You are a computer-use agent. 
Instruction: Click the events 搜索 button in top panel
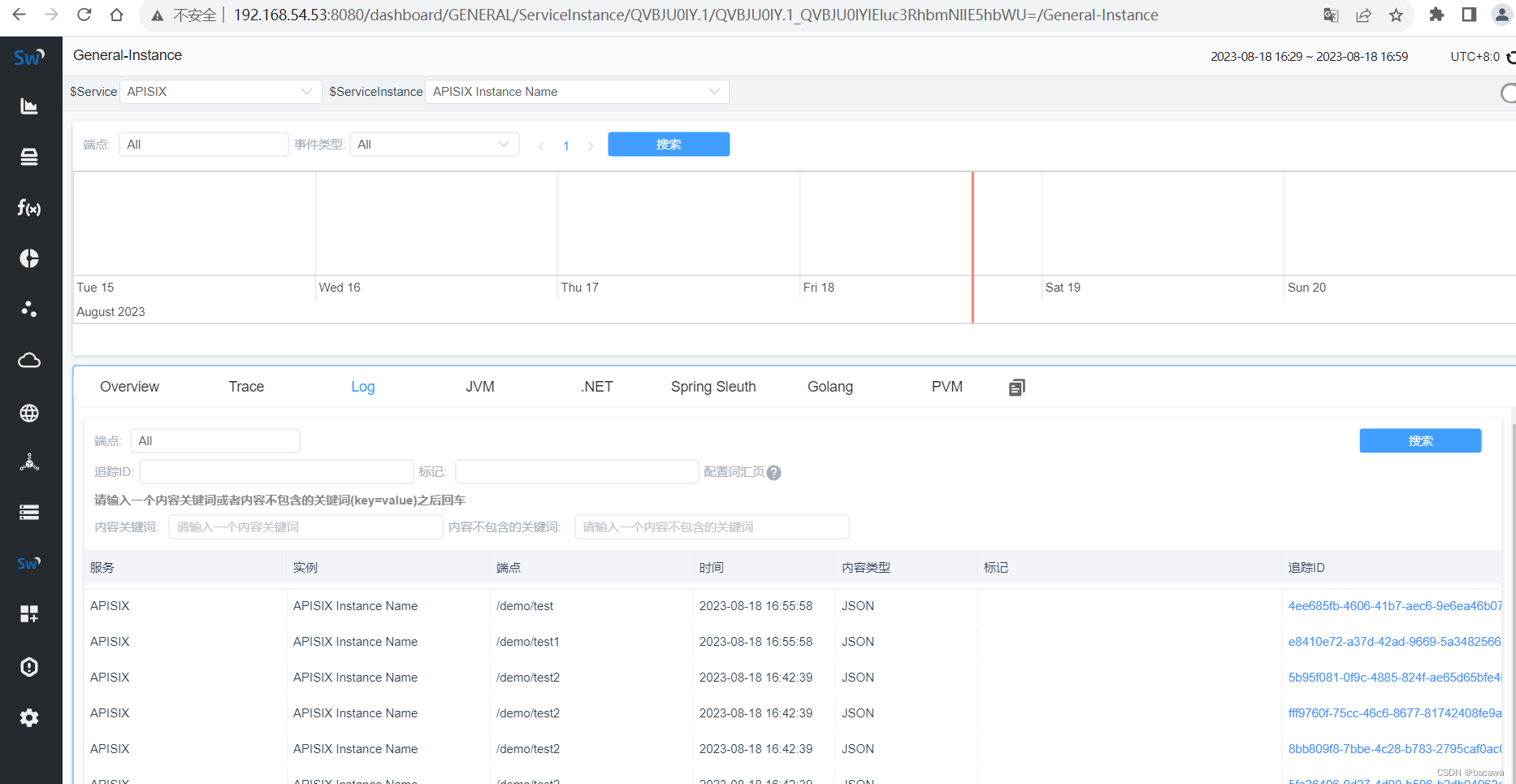(x=669, y=145)
